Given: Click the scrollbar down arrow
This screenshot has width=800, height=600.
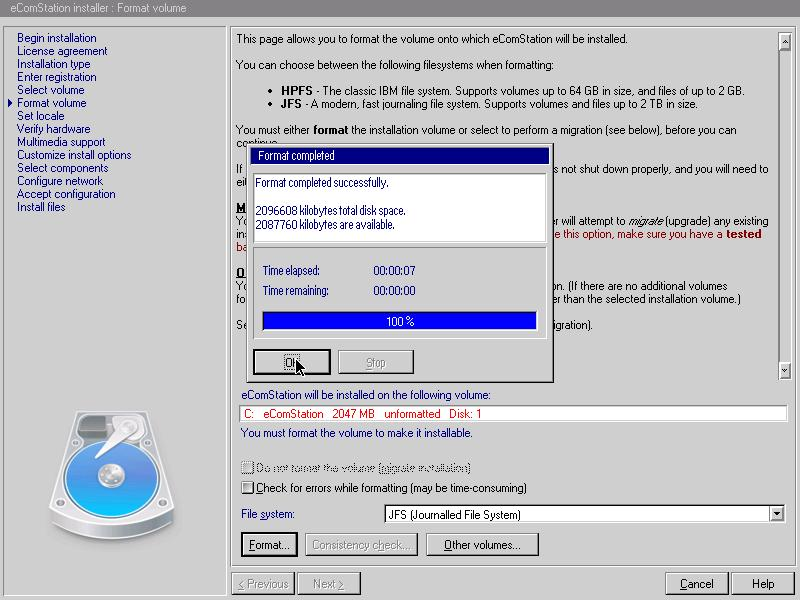Looking at the screenshot, I should pos(785,370).
